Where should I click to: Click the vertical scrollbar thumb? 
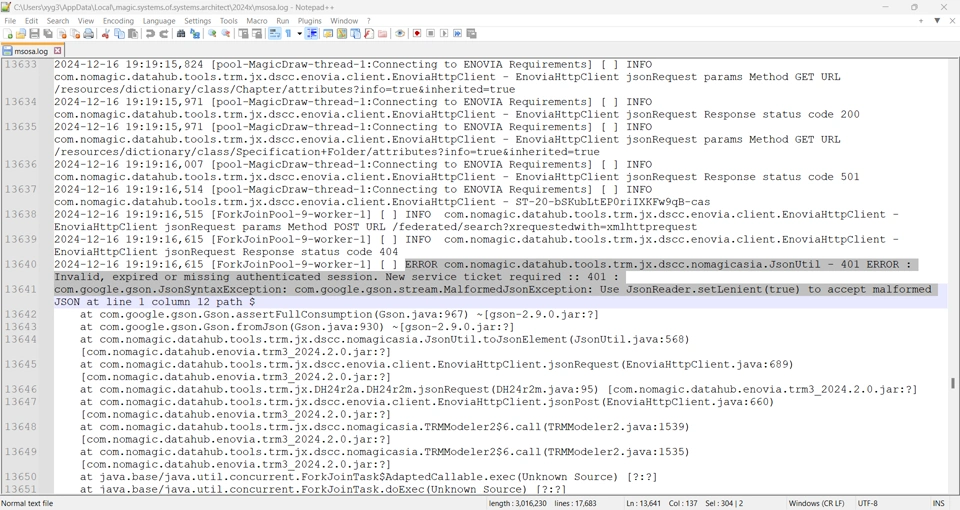tap(953, 383)
